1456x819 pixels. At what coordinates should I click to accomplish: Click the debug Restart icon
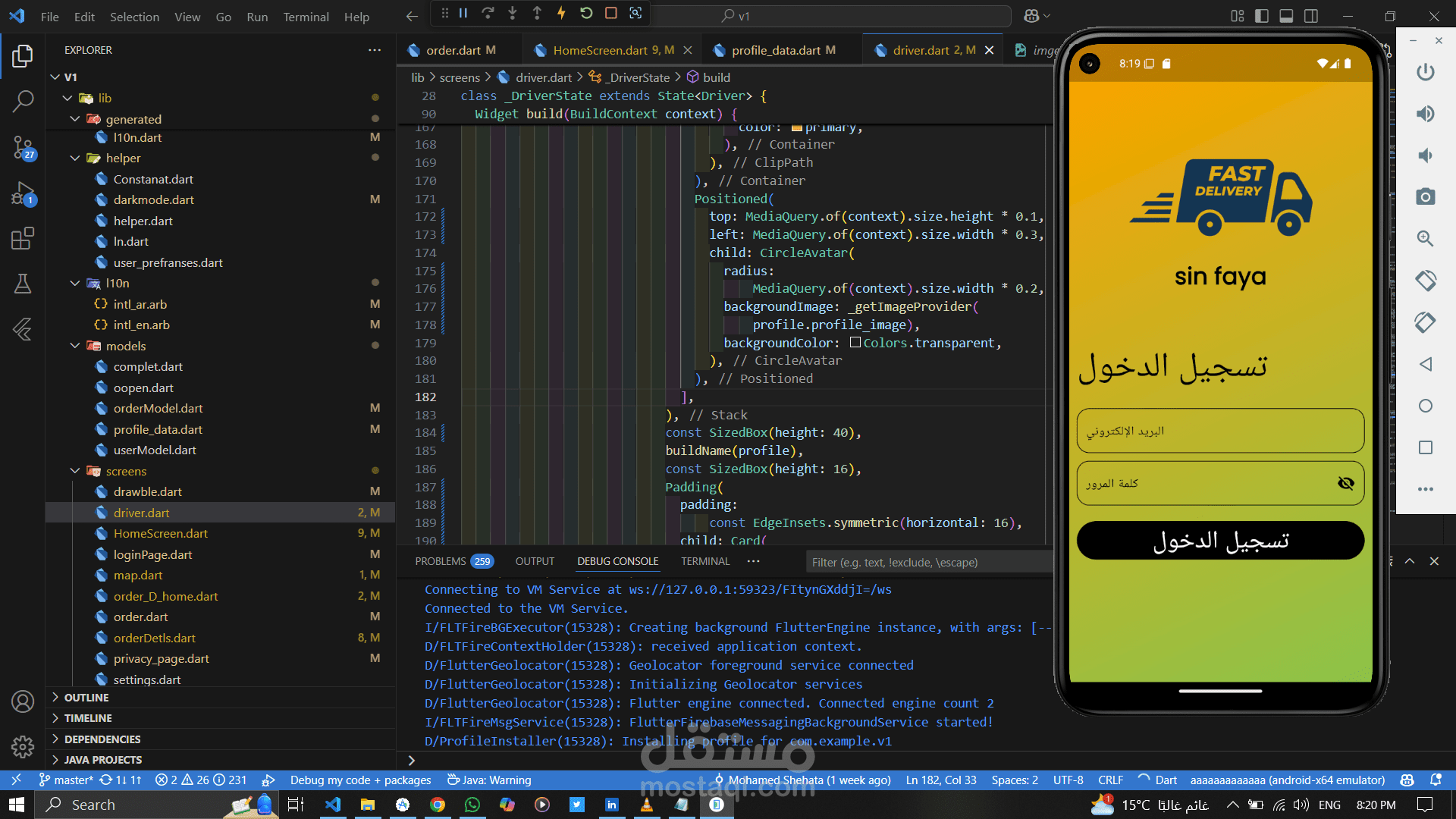click(x=586, y=14)
